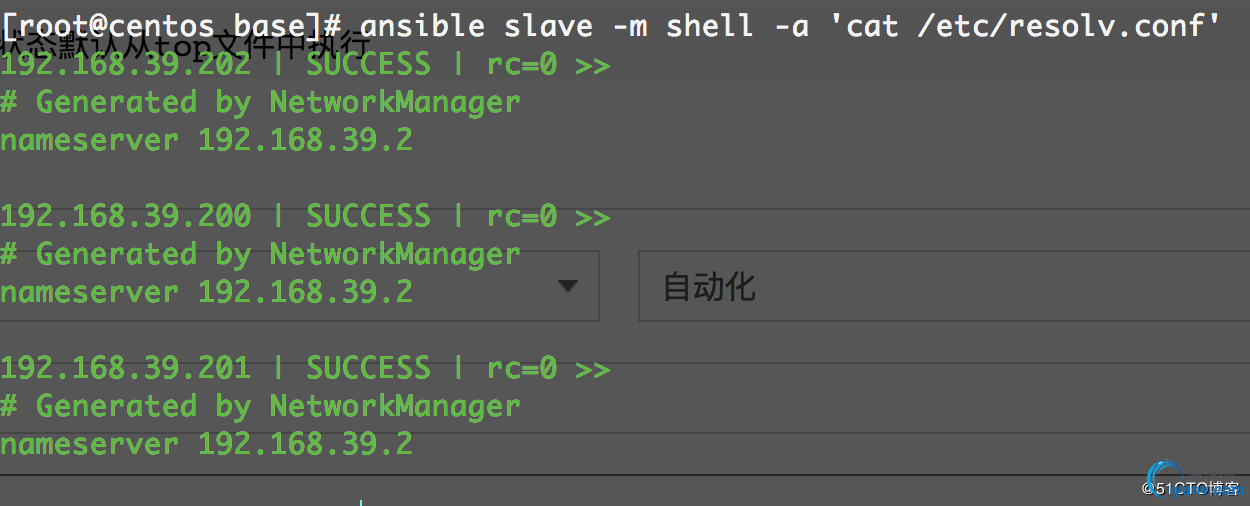
Task: Select the 192.168.39.201 host address
Action: point(125,368)
